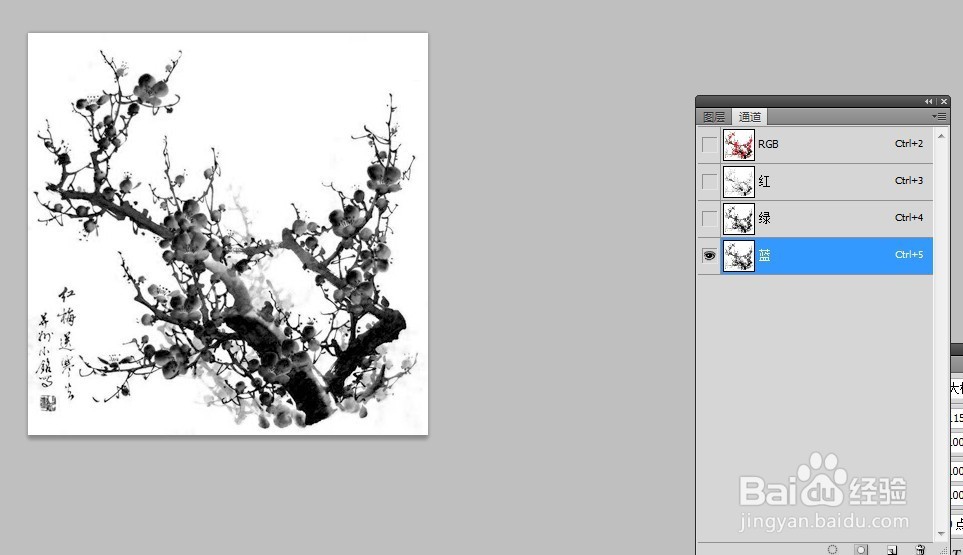Click the 红 channel thumbnail
The image size is (963, 555).
(x=738, y=182)
